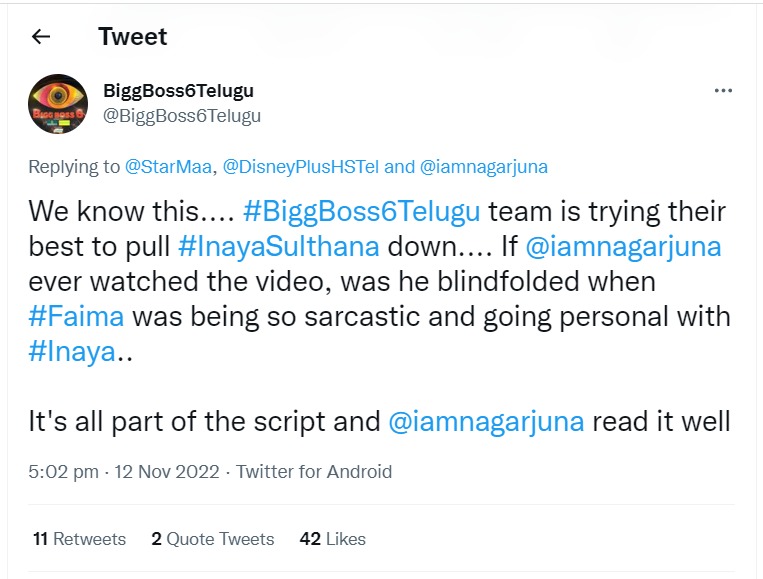View the 2 Quote Tweets
The height and width of the screenshot is (579, 763).
[x=213, y=539]
